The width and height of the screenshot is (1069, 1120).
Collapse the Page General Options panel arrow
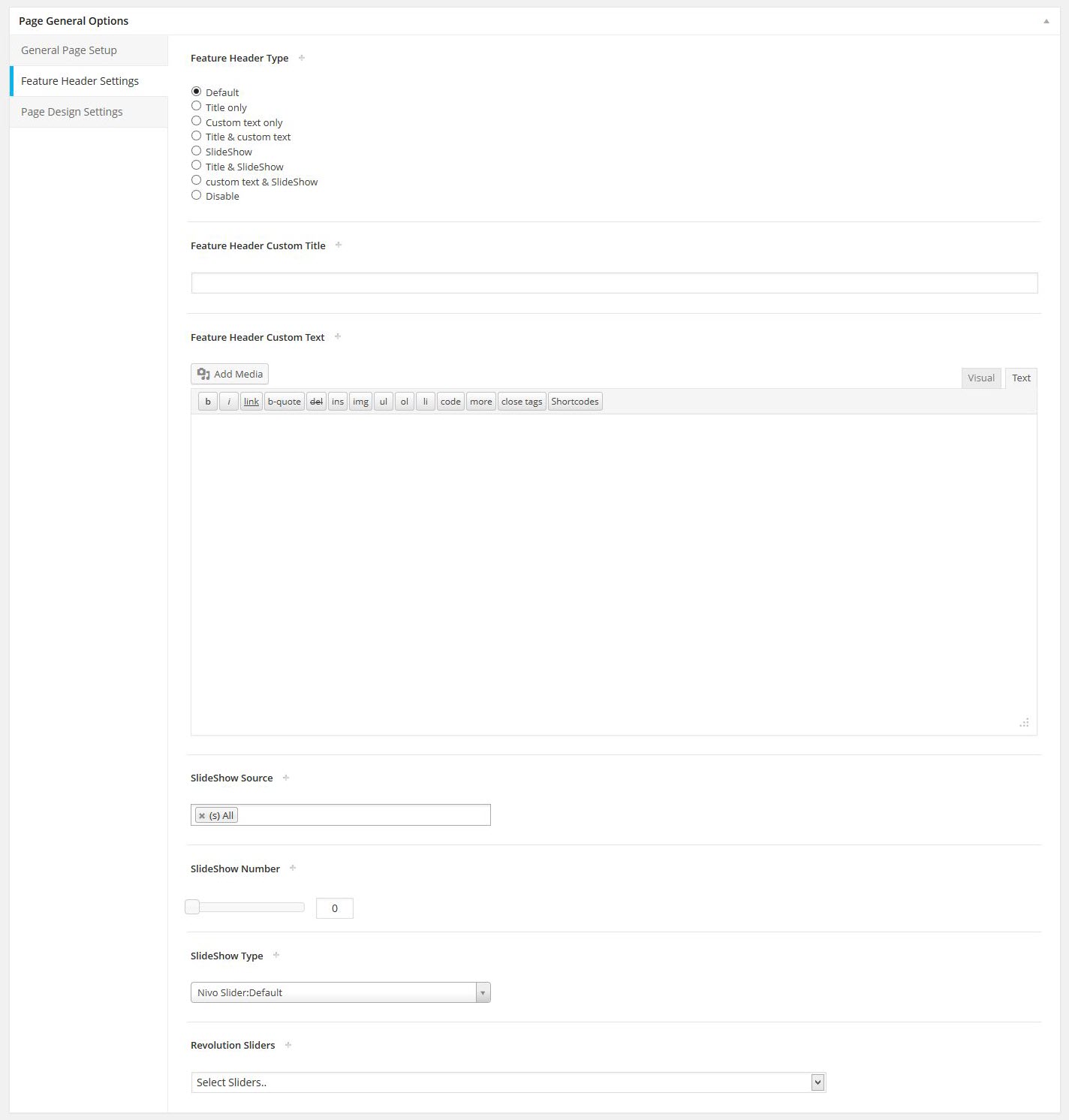tap(1046, 21)
